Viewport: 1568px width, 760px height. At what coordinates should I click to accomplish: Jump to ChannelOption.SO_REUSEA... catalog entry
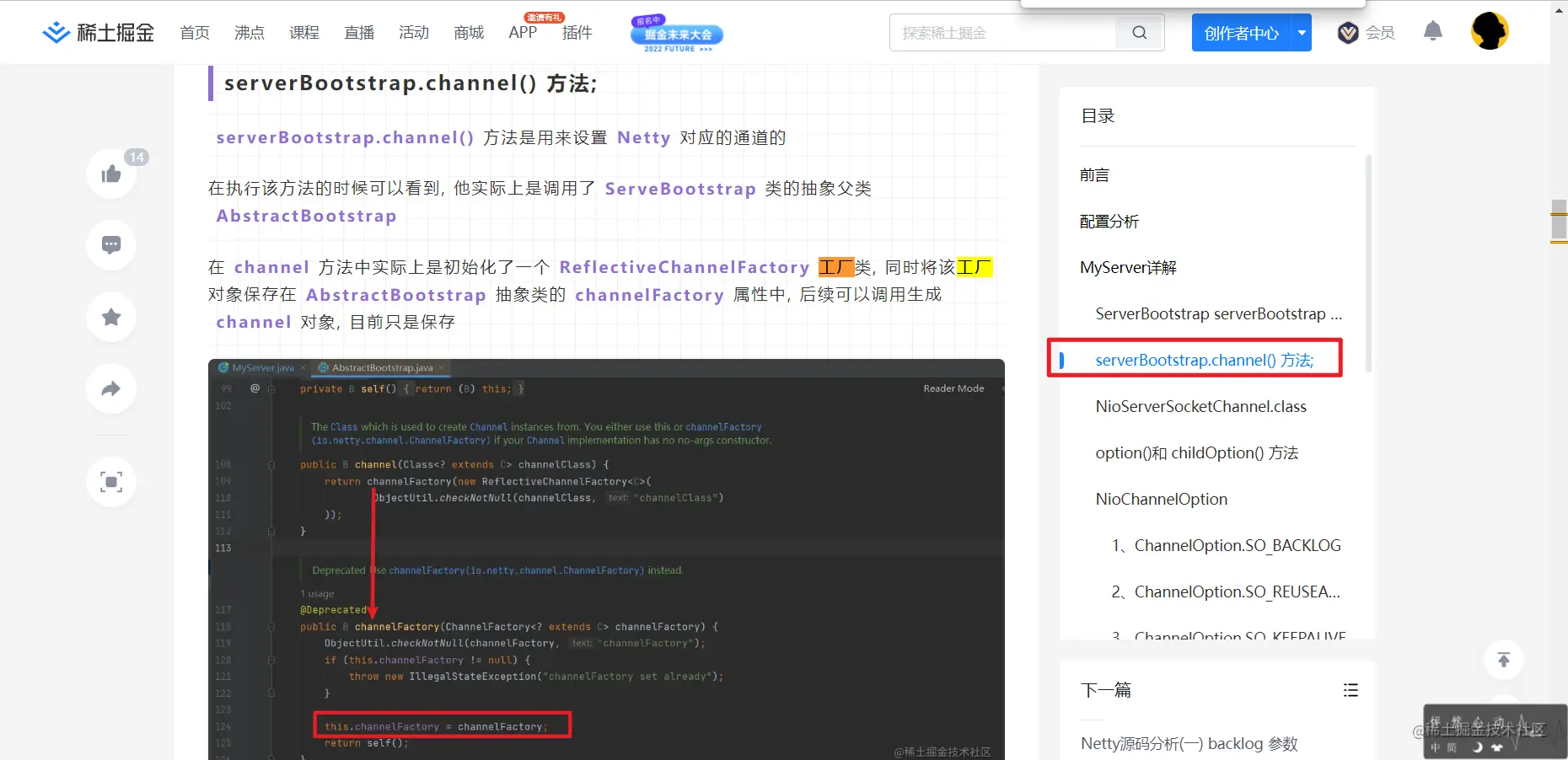pyautogui.click(x=1226, y=591)
